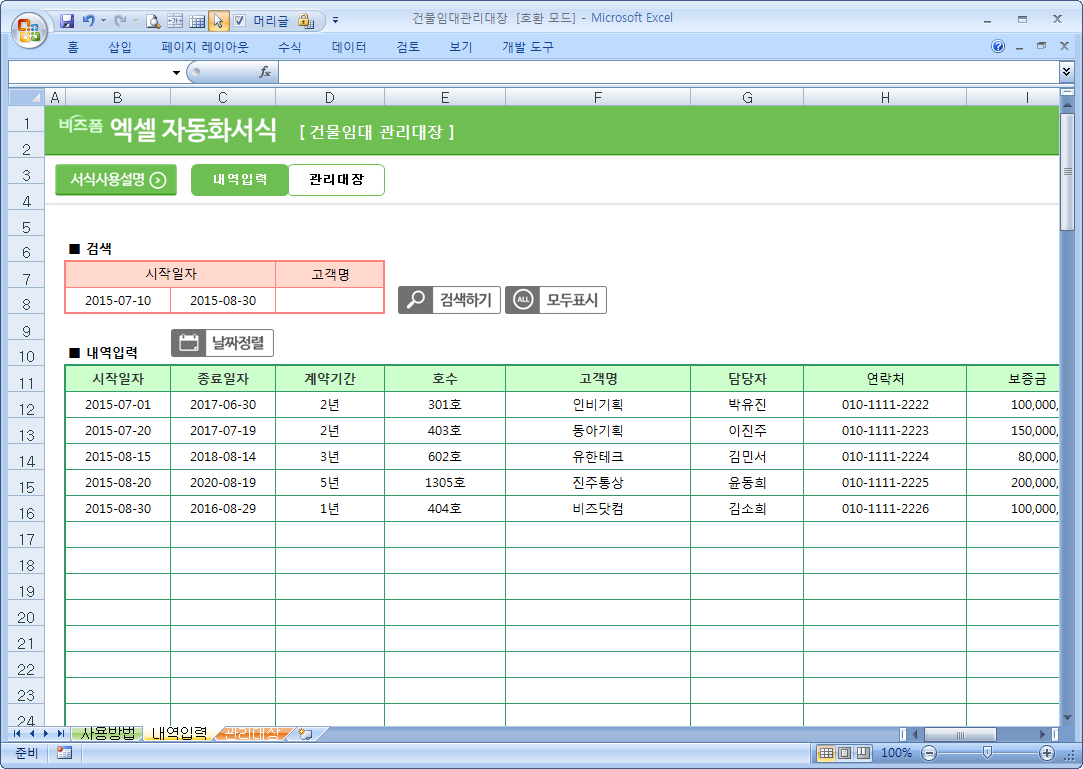Open the Name Box dropdown arrow
The image size is (1083, 769).
[176, 72]
